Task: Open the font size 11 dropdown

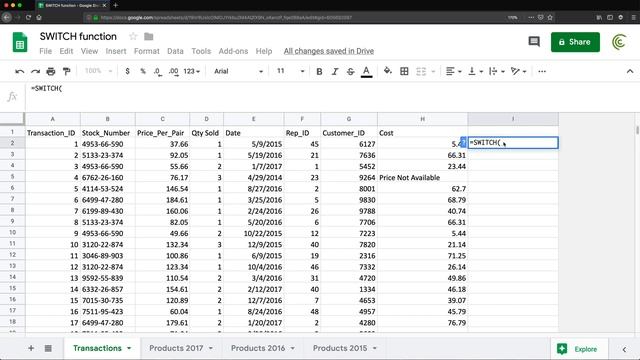Action: 291,71
